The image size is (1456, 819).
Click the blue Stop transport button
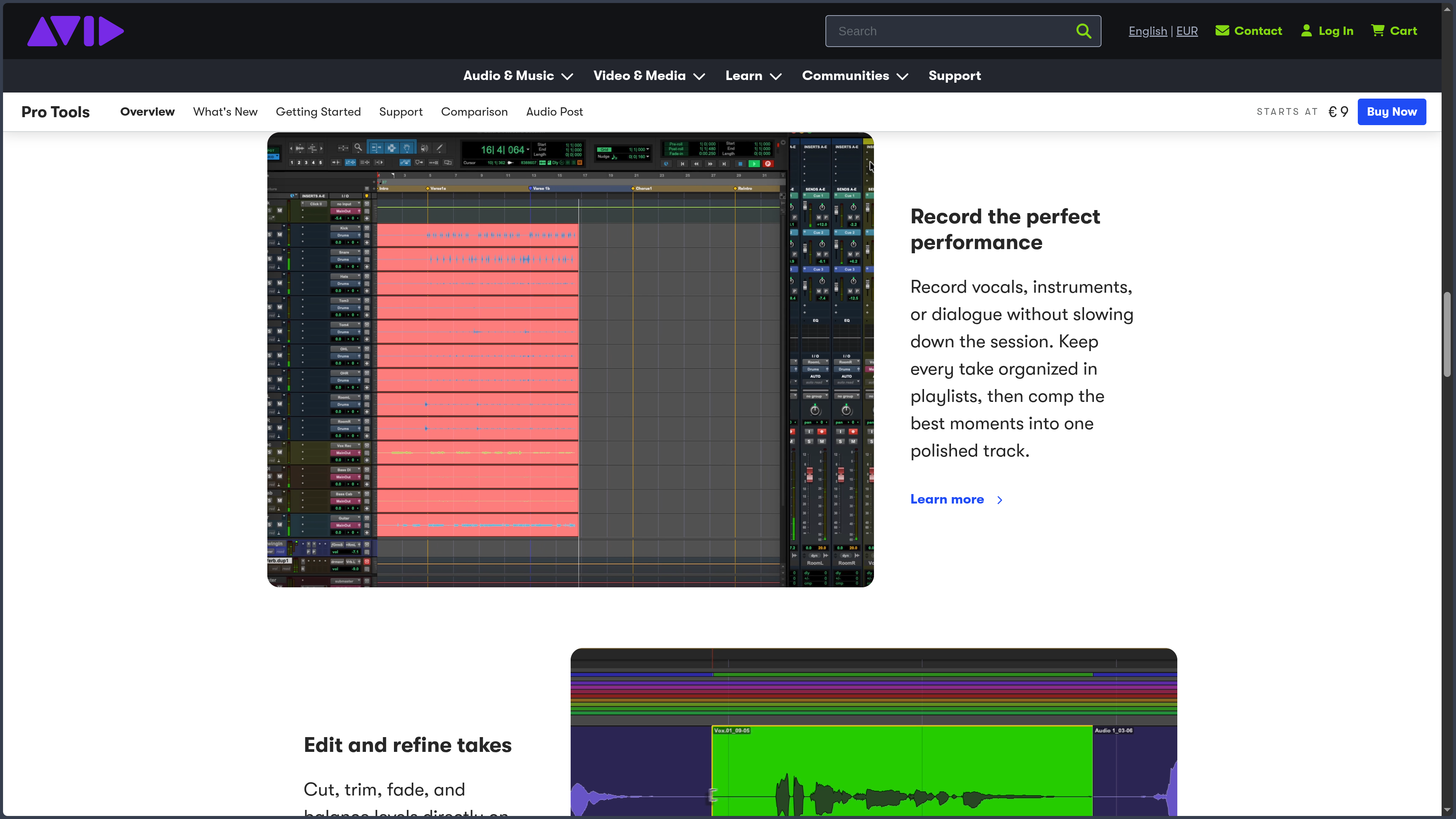pos(741,164)
